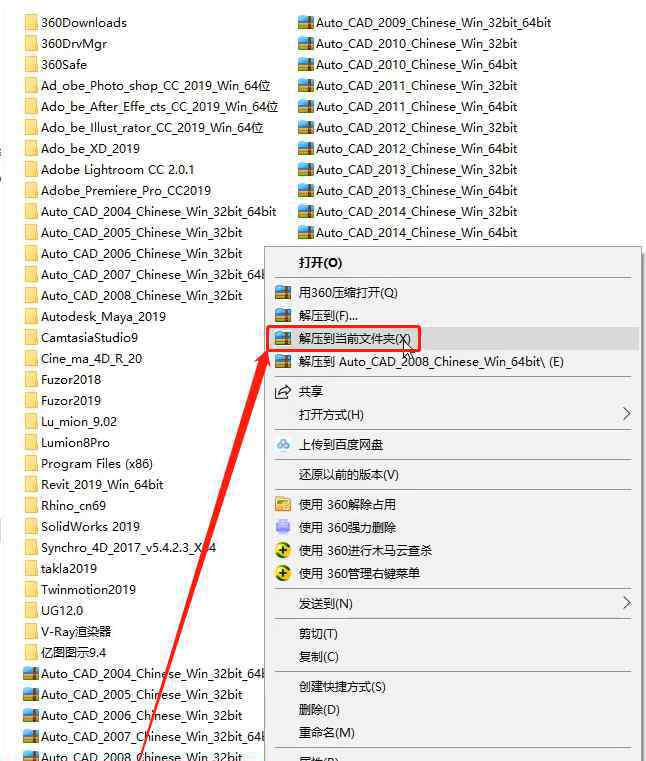This screenshot has height=761, width=646.
Task: Select the 360Safe folder name
Action: click(x=64, y=64)
